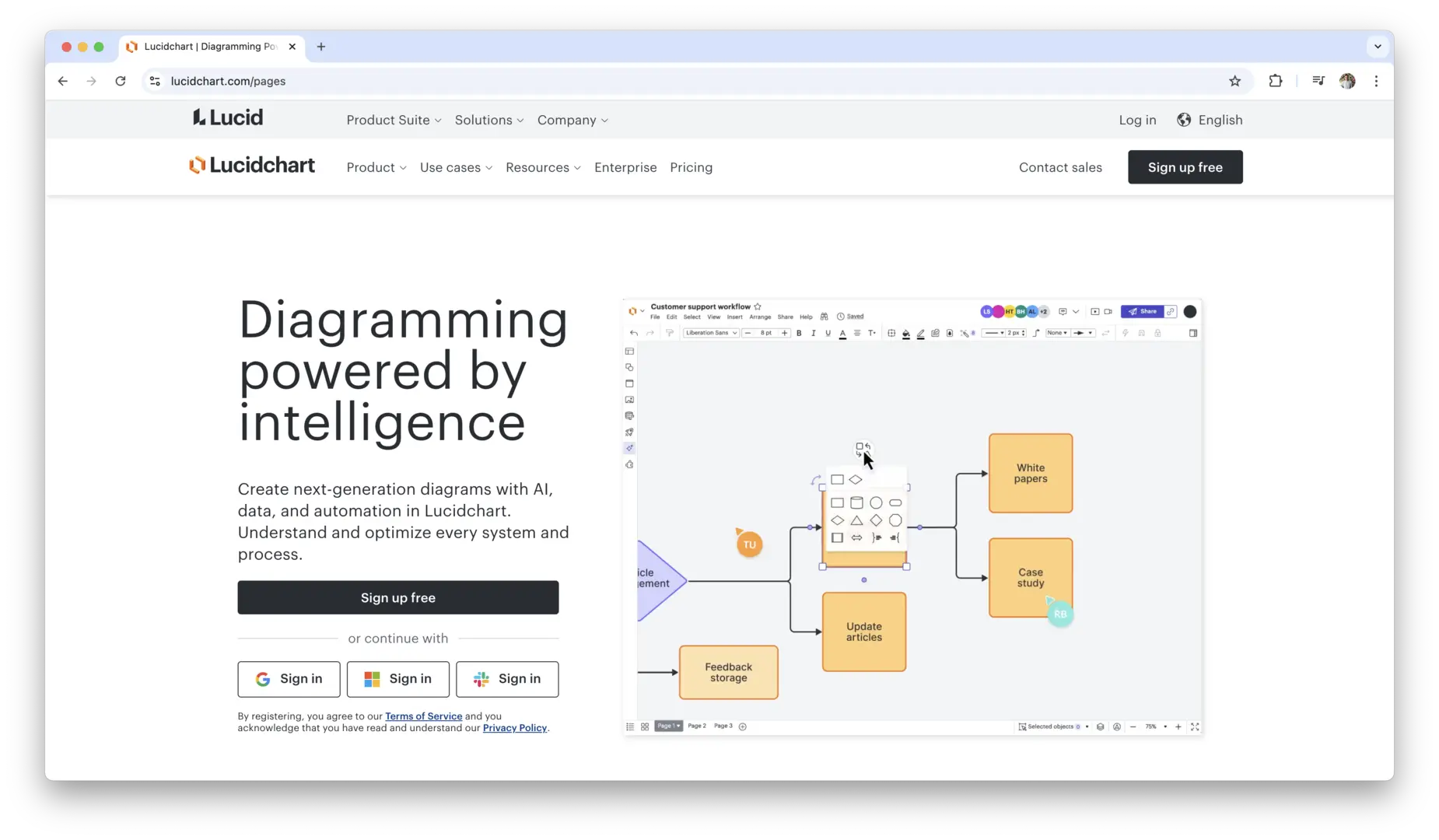Screen dimensions: 1439x840
Task: Go back using the browser back arrow
Action: coord(63,81)
